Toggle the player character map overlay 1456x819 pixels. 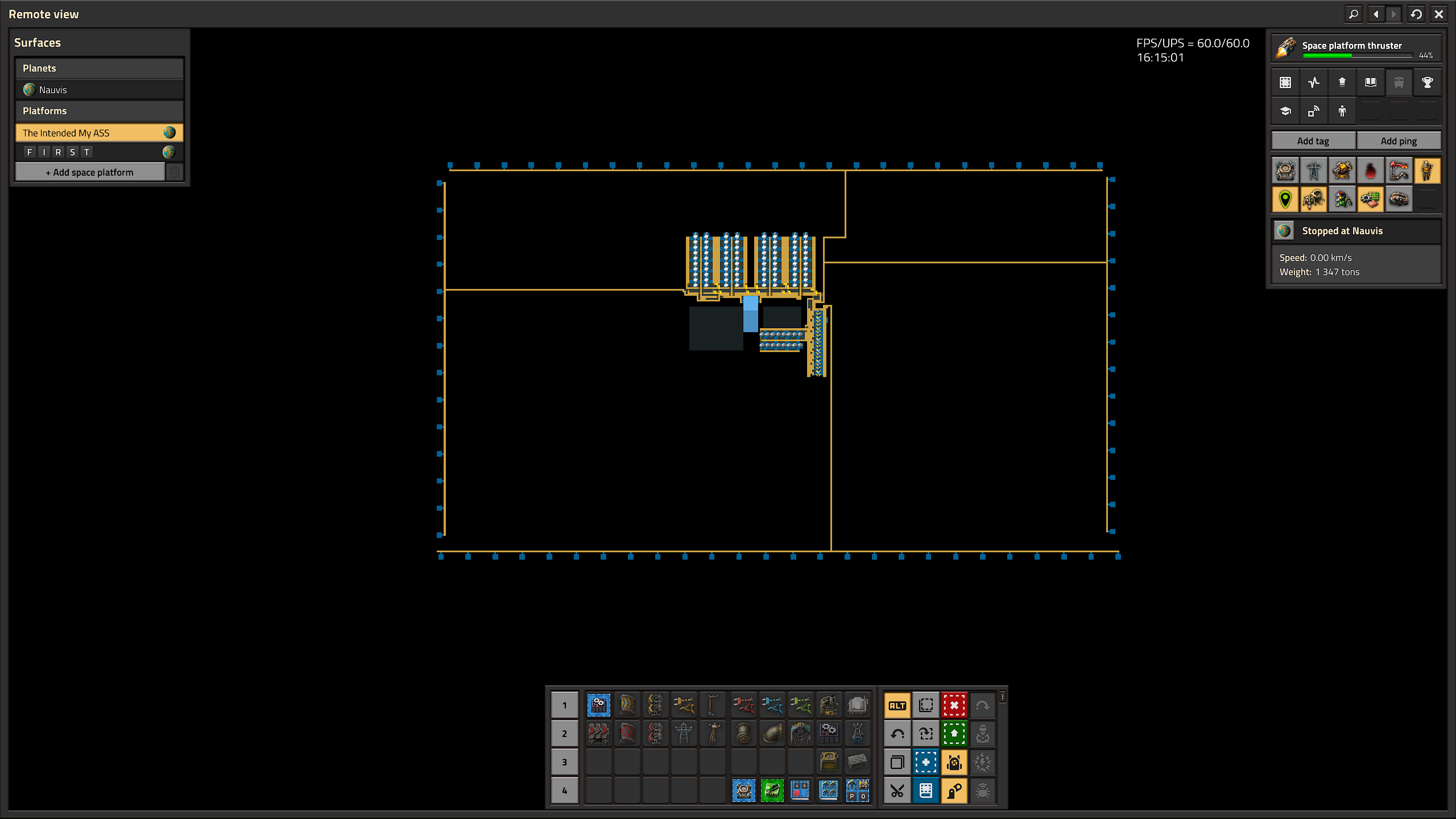point(1428,170)
